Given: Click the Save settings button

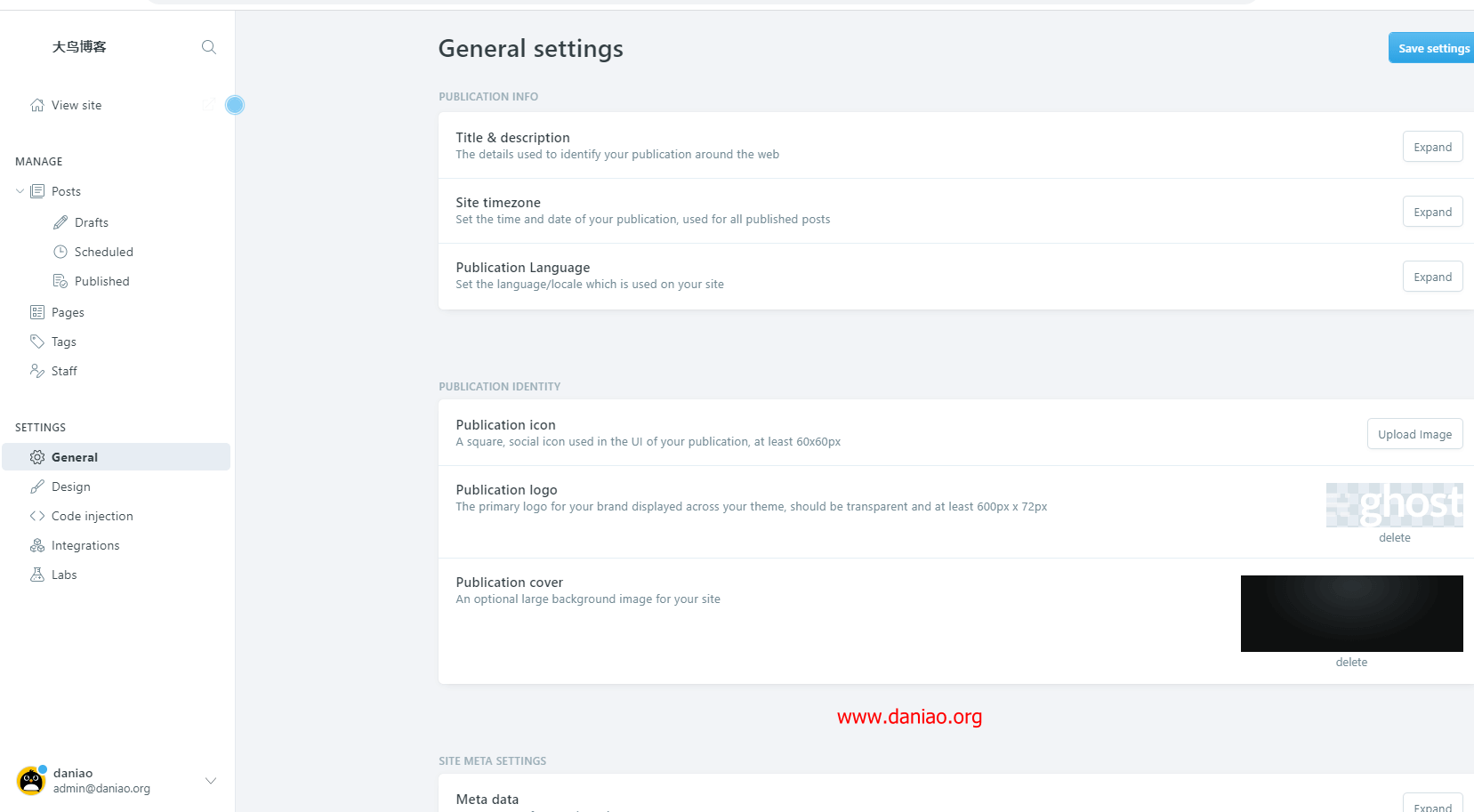Looking at the screenshot, I should pyautogui.click(x=1432, y=48).
